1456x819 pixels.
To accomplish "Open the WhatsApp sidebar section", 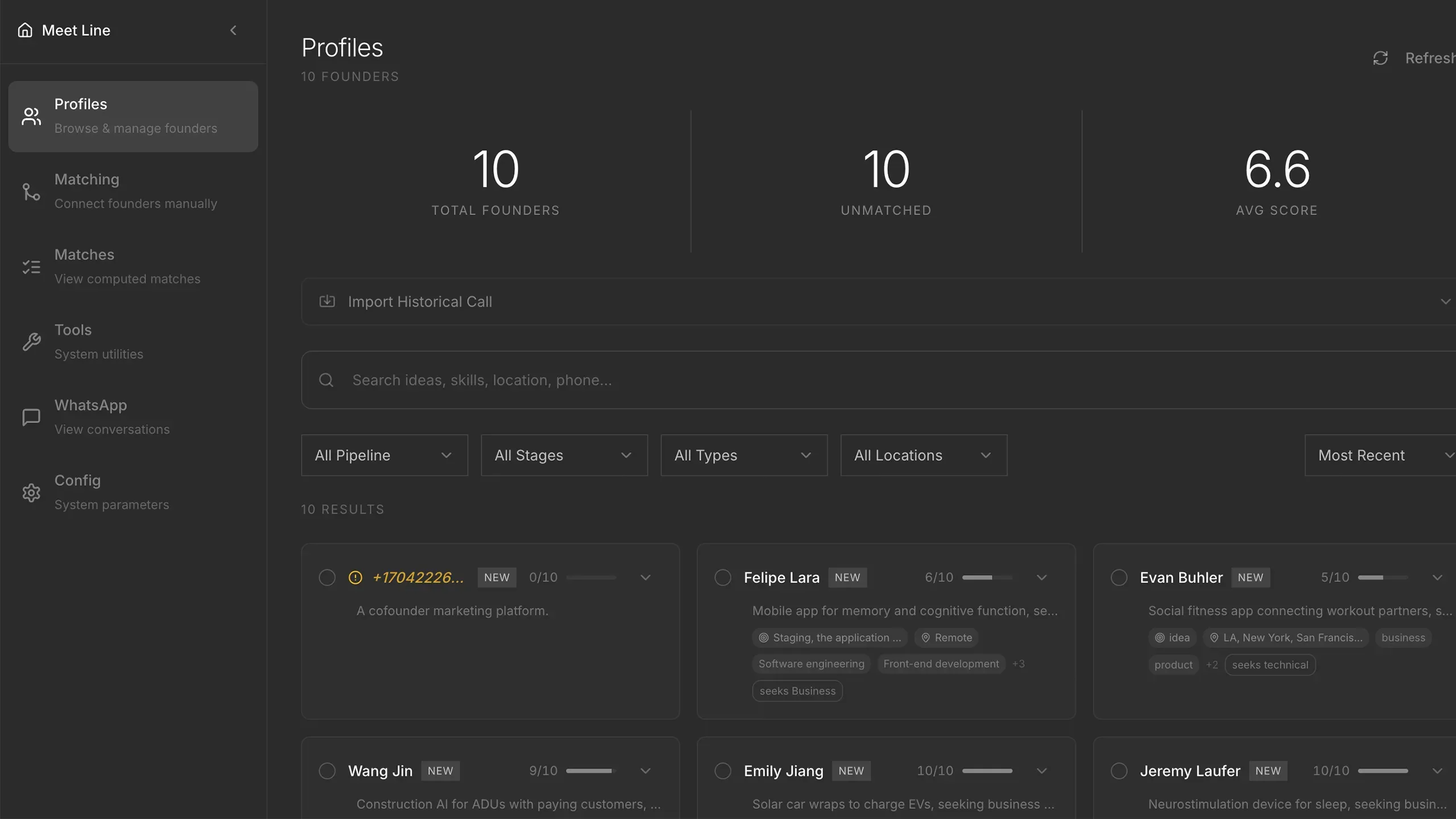I will pos(133,417).
